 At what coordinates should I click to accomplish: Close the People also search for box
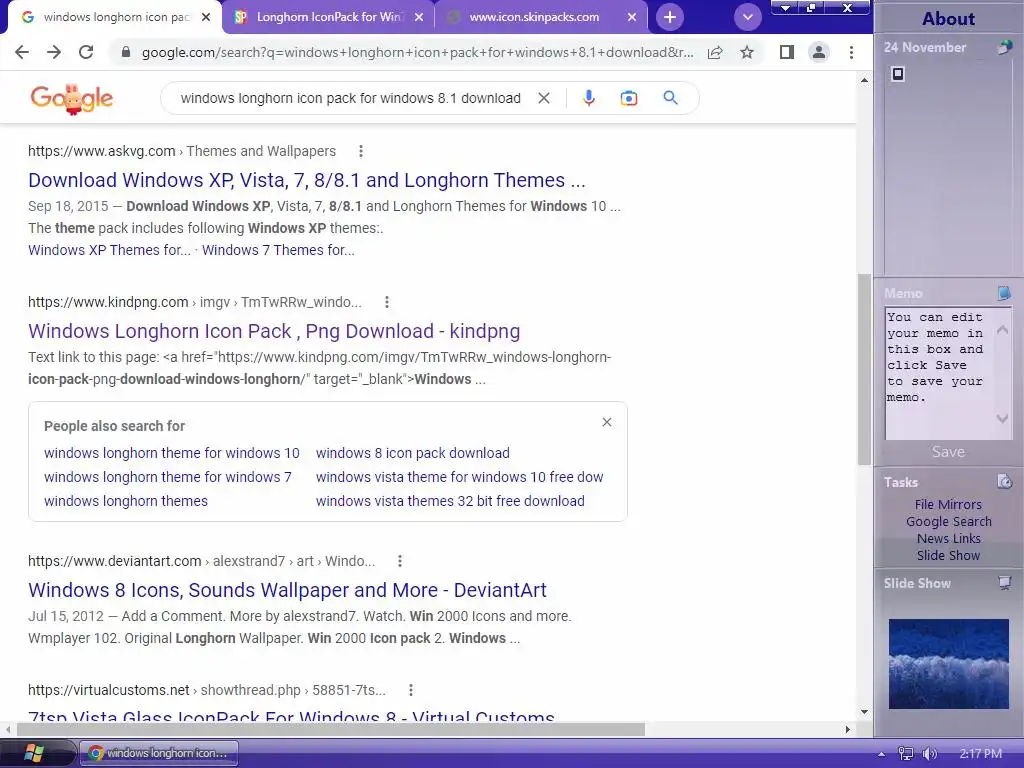pos(607,422)
